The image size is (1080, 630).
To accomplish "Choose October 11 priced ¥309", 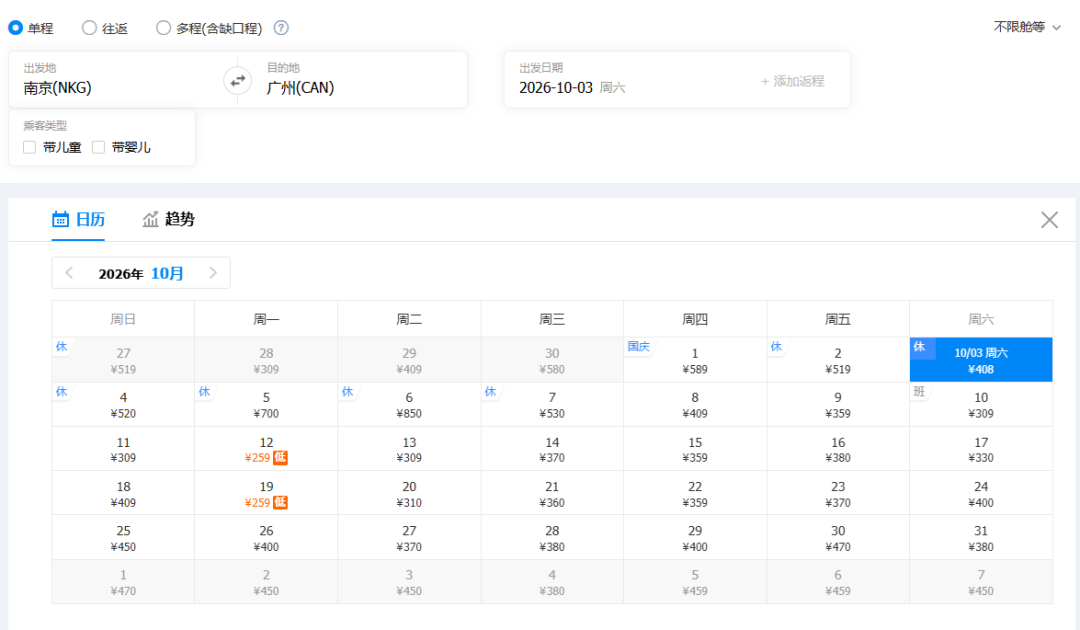I will (x=123, y=449).
